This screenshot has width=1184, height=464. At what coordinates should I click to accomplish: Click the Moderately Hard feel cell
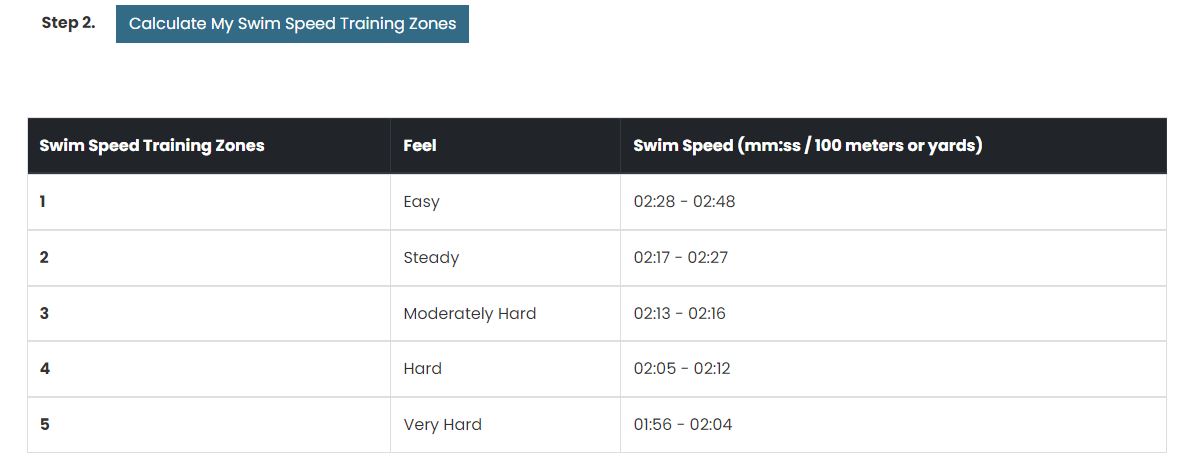point(469,314)
